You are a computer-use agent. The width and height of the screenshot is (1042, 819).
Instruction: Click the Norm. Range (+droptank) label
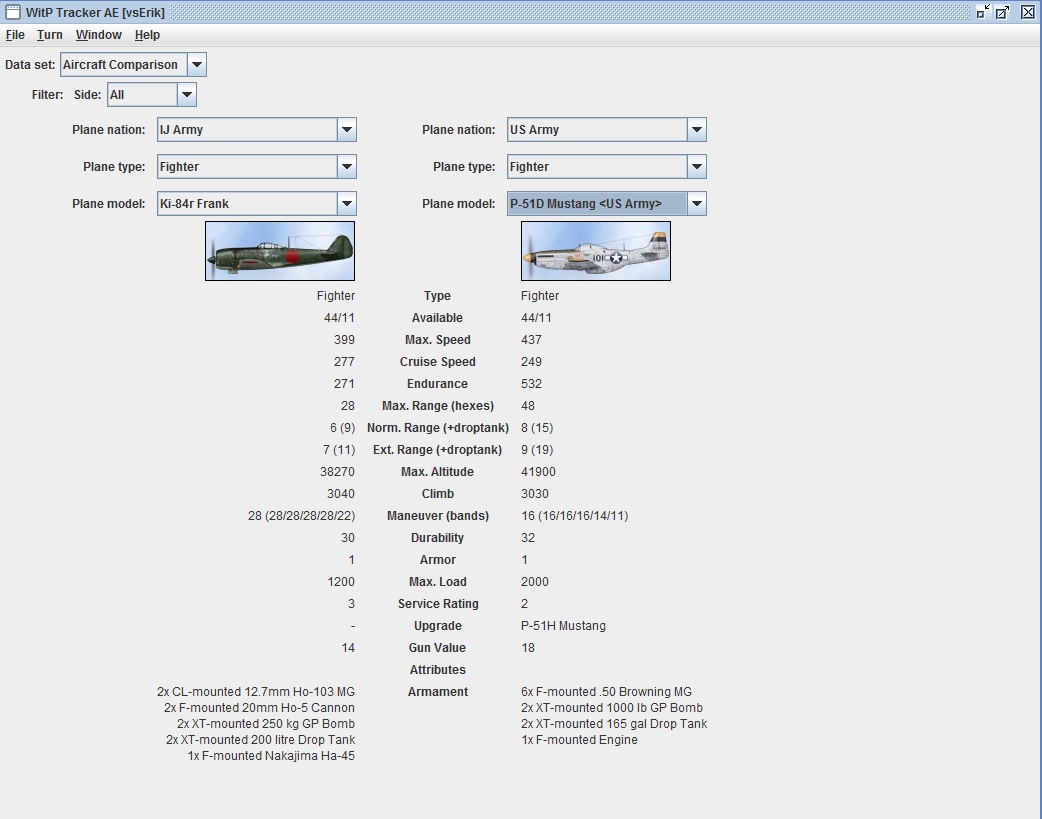[x=437, y=427]
